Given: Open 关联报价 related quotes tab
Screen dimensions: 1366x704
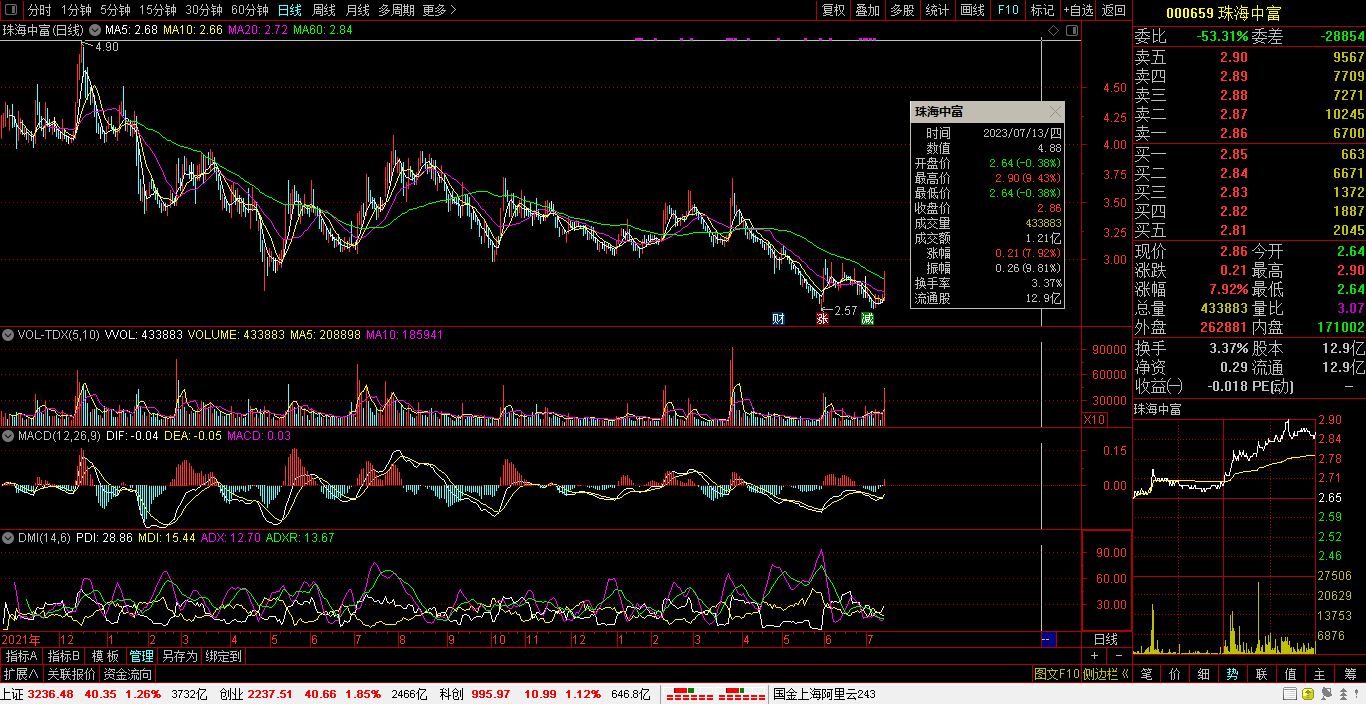Looking at the screenshot, I should coord(71,674).
